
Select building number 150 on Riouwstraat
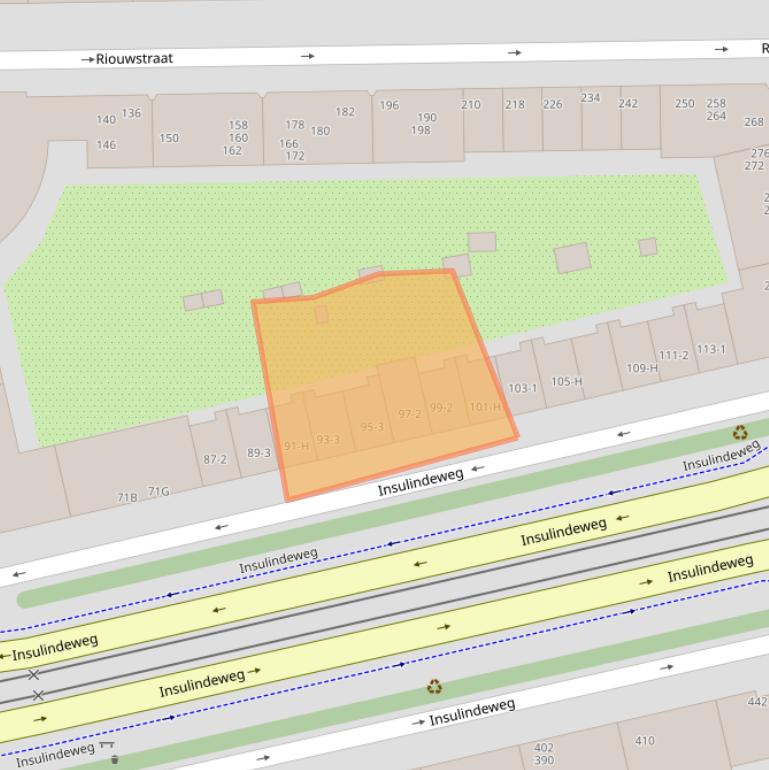[x=169, y=138]
